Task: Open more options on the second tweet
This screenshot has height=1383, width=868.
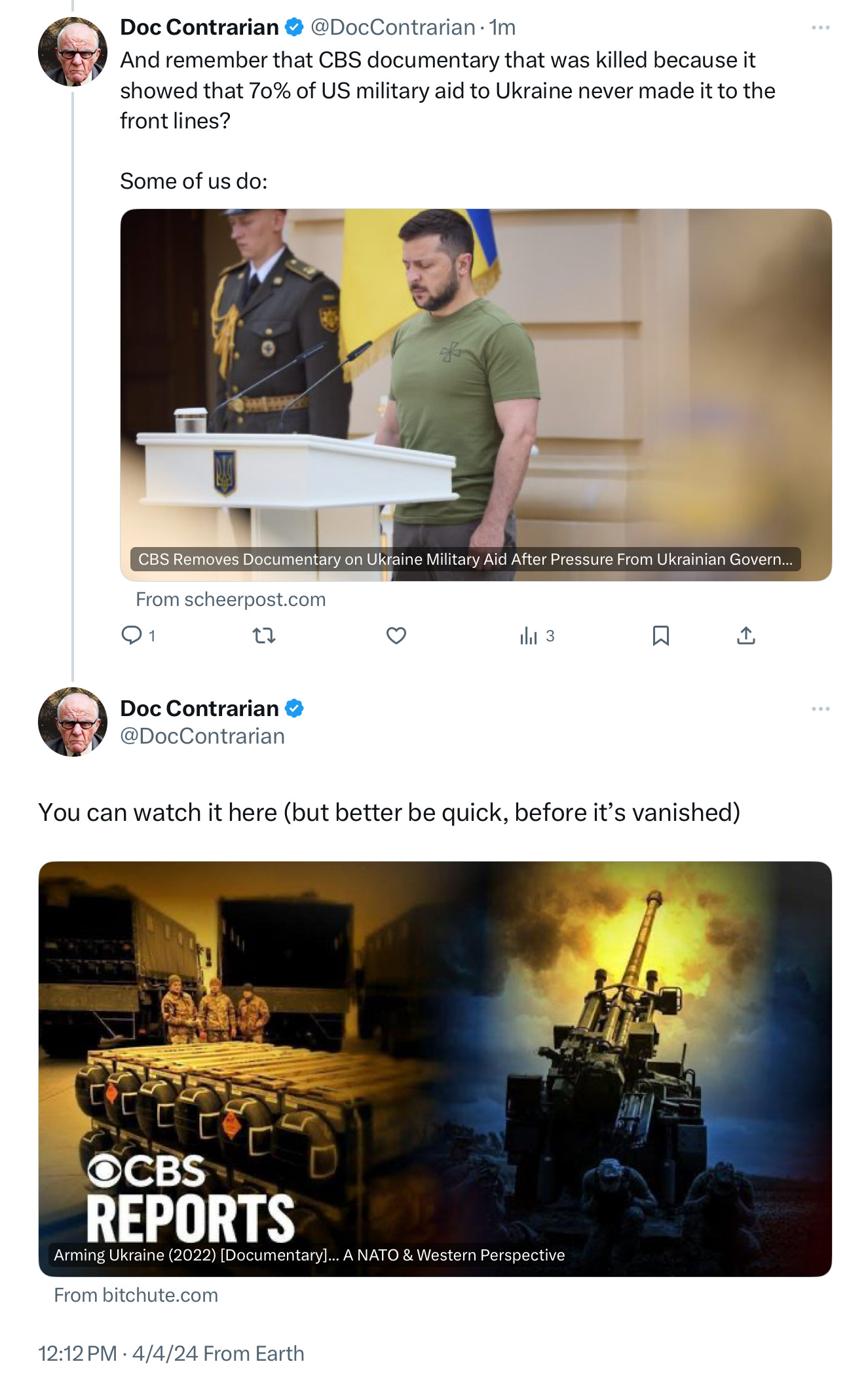Action: (x=820, y=709)
